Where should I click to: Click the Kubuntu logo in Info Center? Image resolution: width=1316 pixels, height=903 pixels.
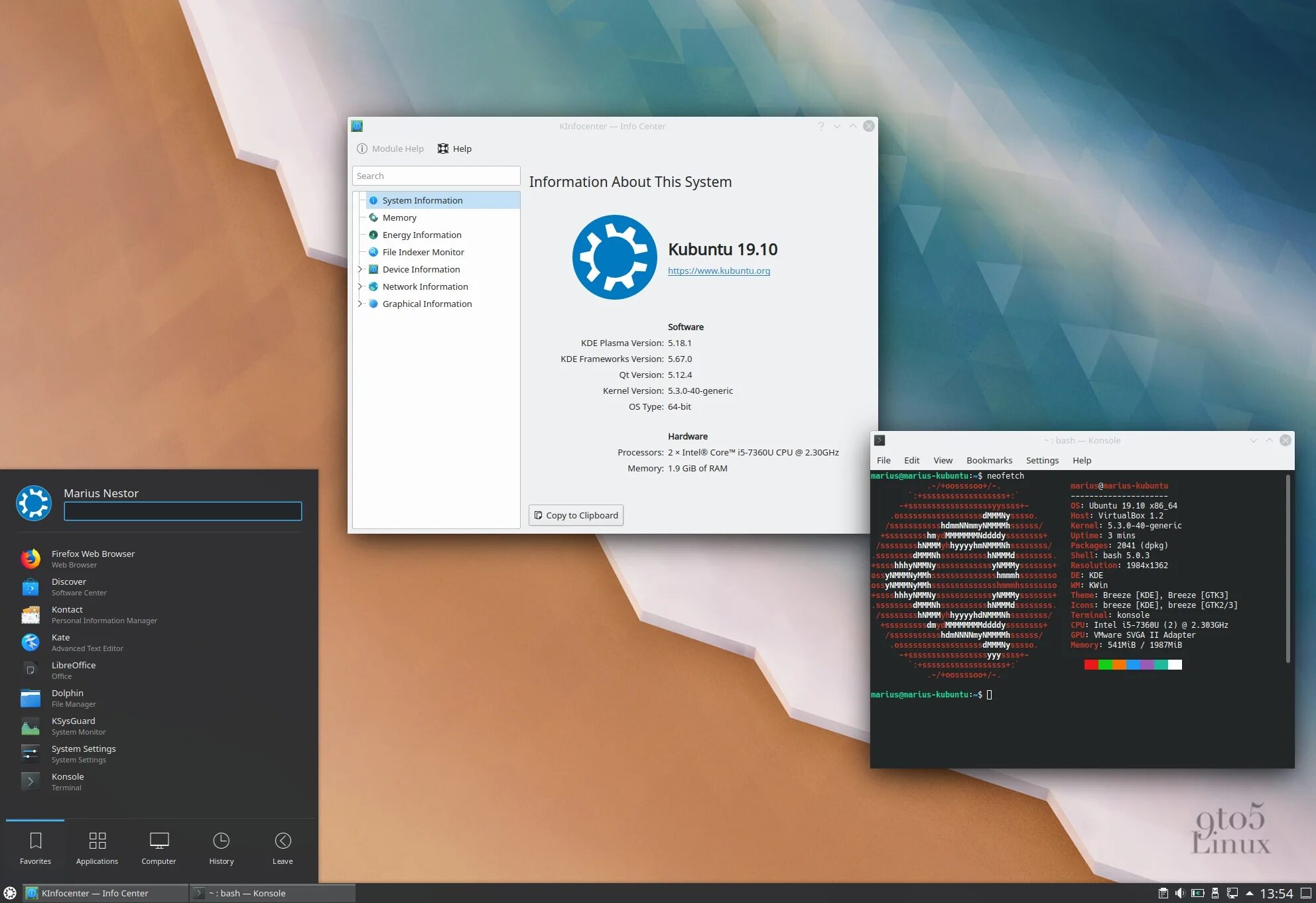(614, 257)
